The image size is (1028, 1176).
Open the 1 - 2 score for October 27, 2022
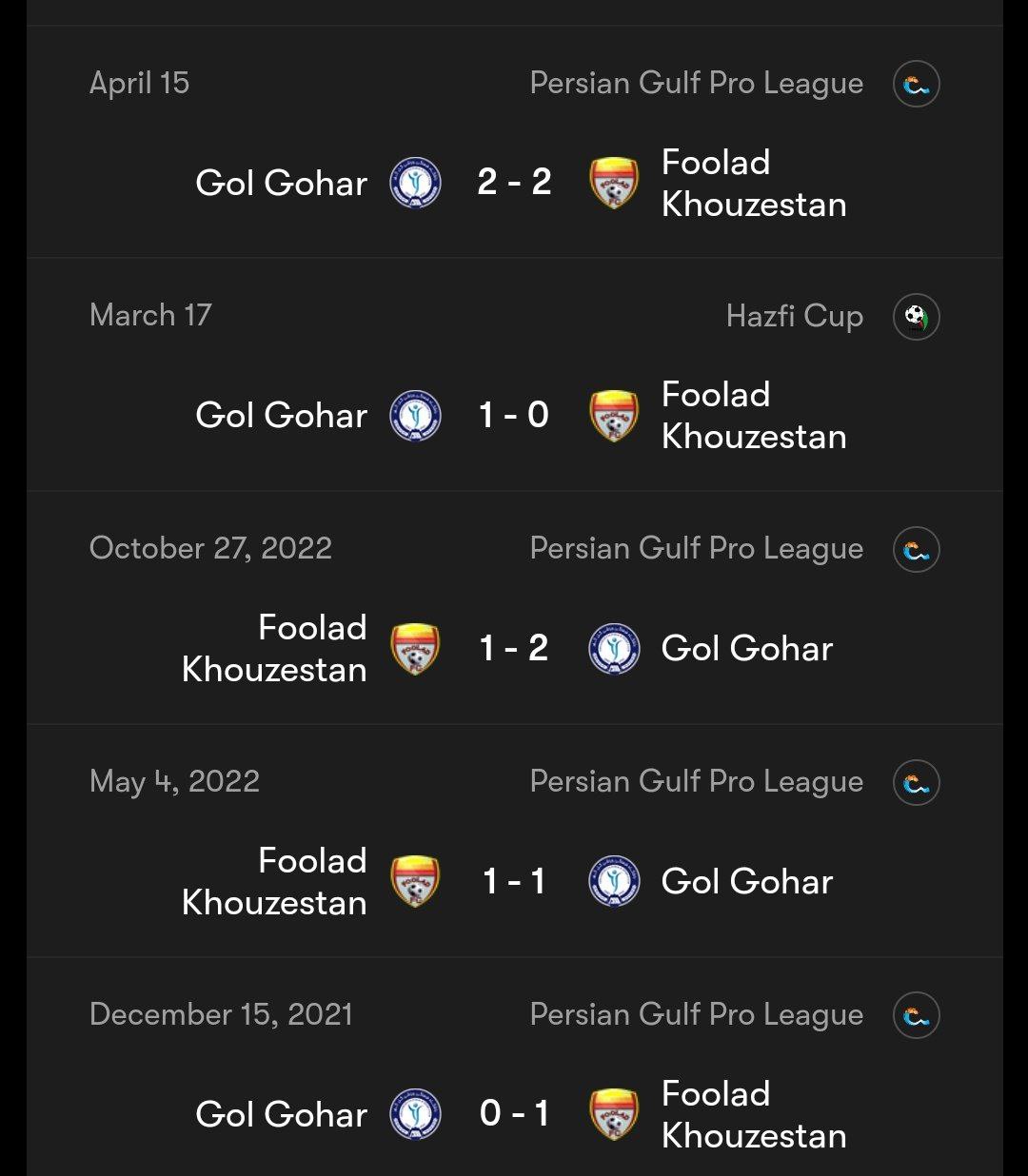click(x=514, y=648)
